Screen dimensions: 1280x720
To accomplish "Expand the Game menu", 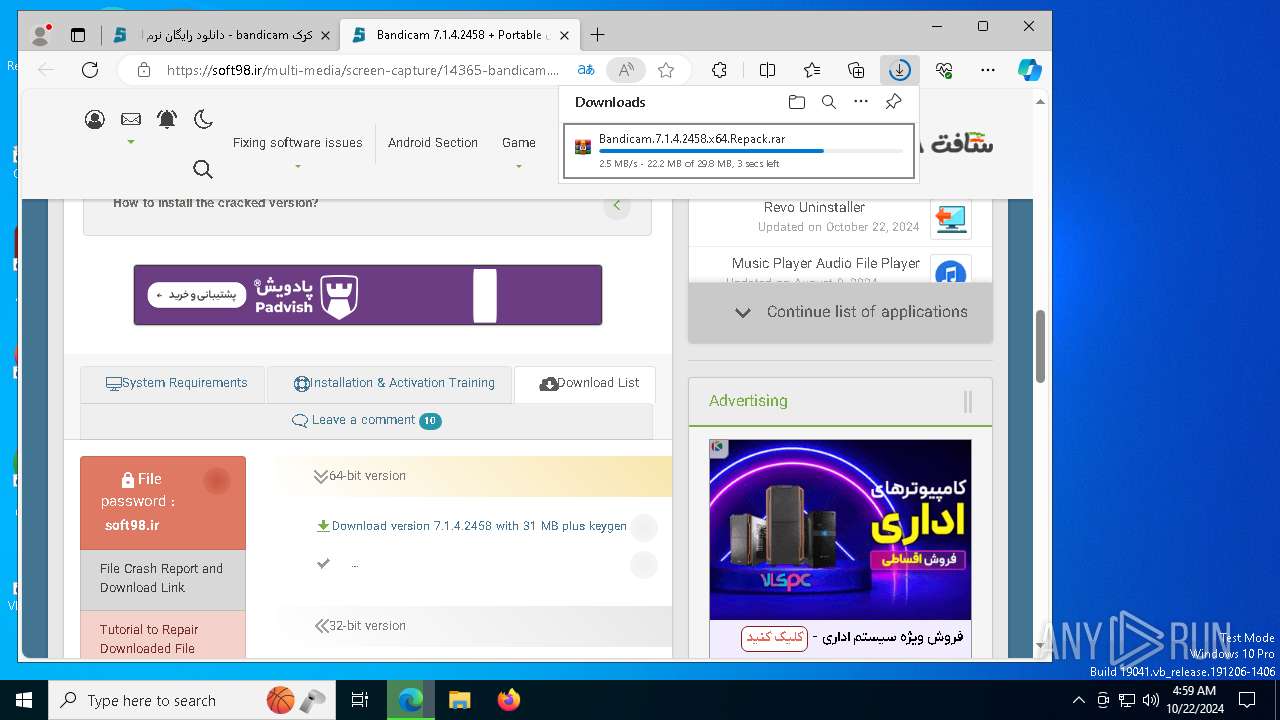I will pos(519,143).
